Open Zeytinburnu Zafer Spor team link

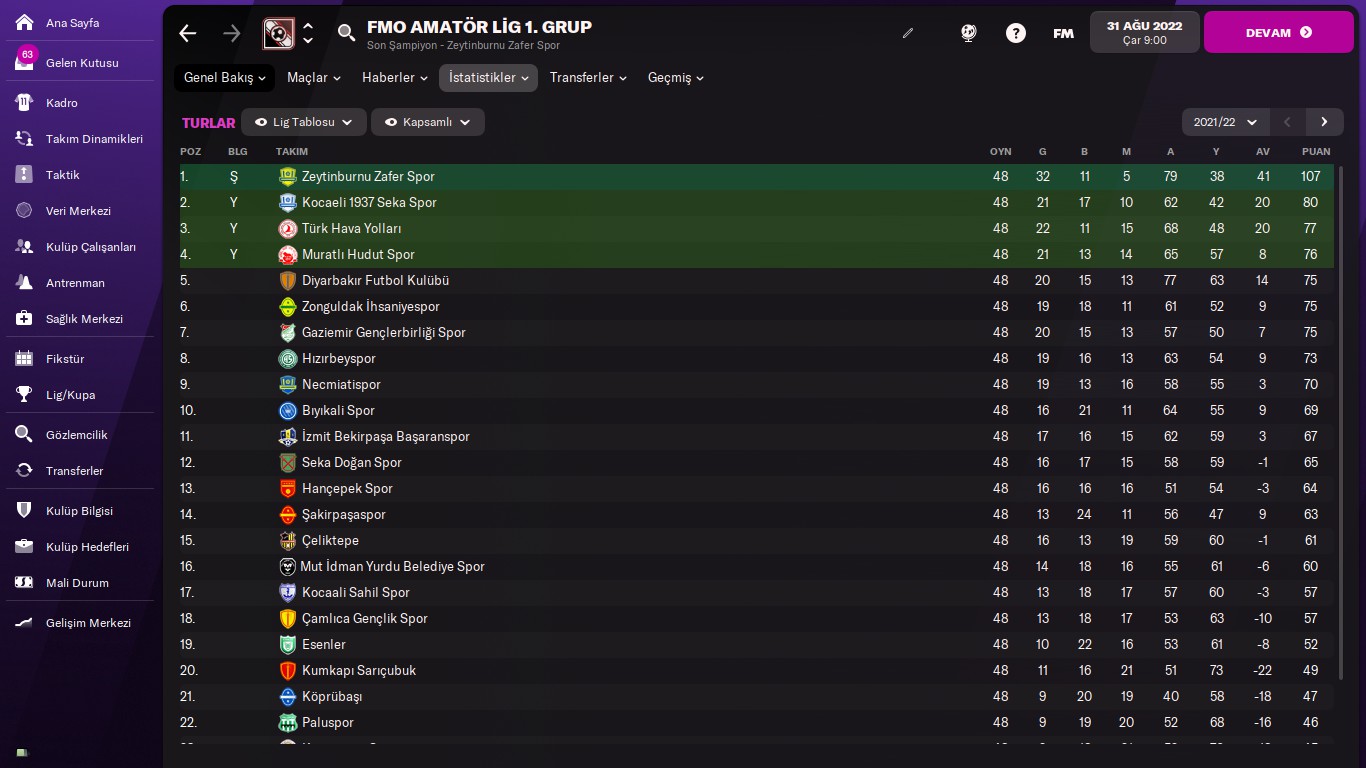pos(368,176)
